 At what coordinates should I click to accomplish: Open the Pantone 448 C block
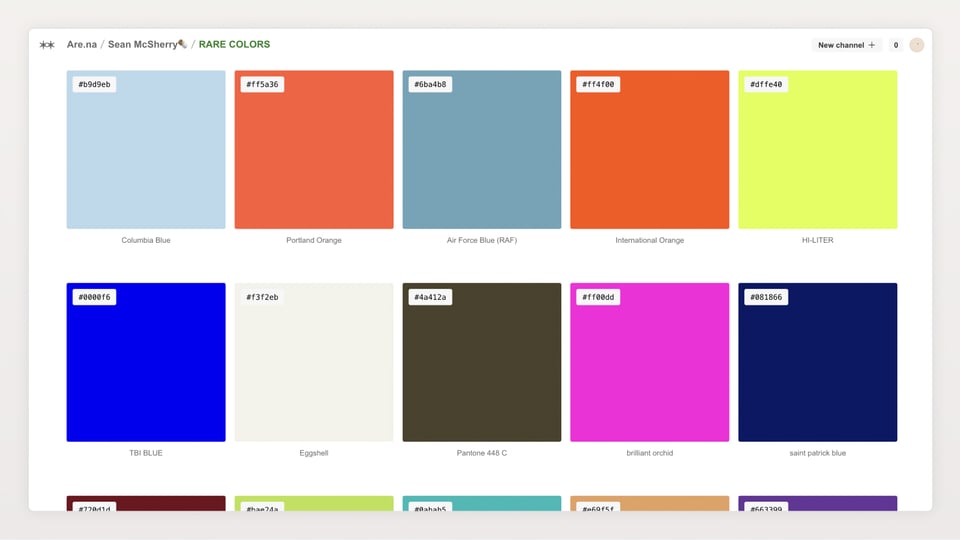(482, 362)
